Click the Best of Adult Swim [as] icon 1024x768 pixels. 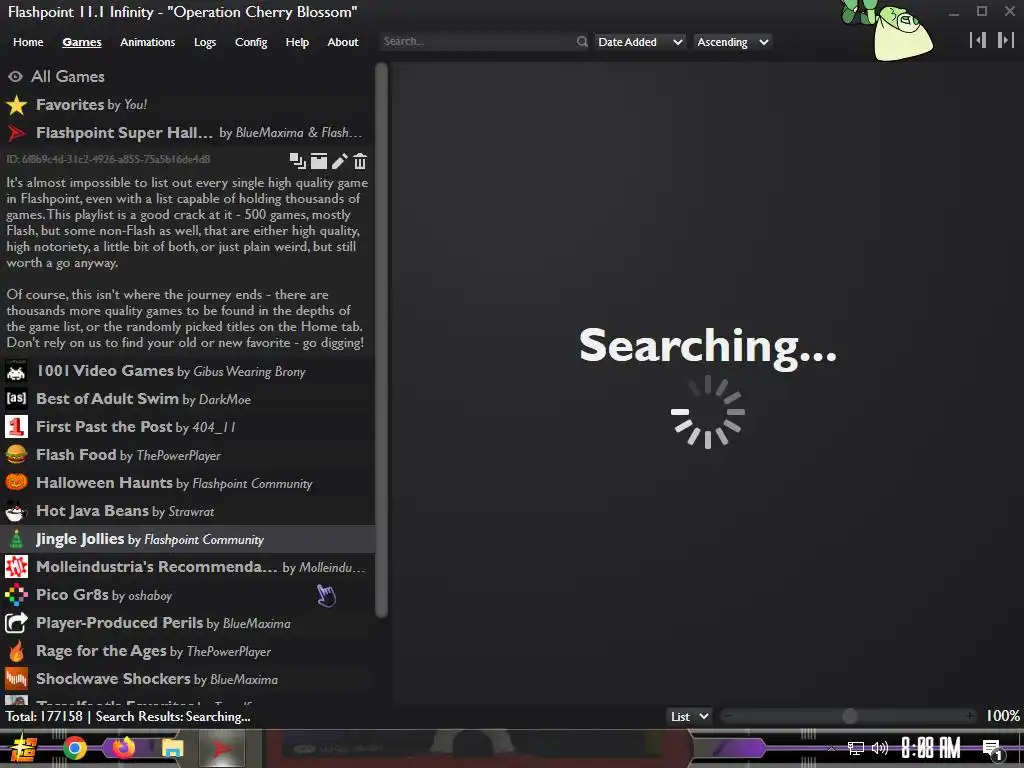(16, 398)
